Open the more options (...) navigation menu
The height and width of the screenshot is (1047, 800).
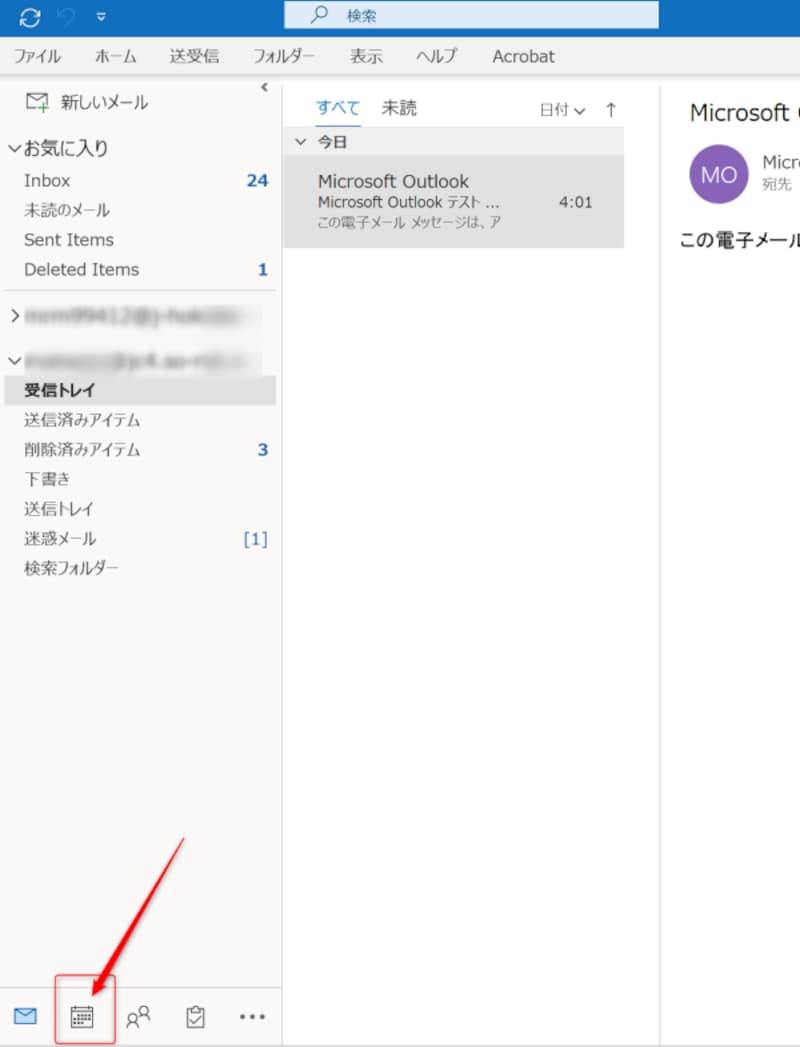tap(252, 1015)
